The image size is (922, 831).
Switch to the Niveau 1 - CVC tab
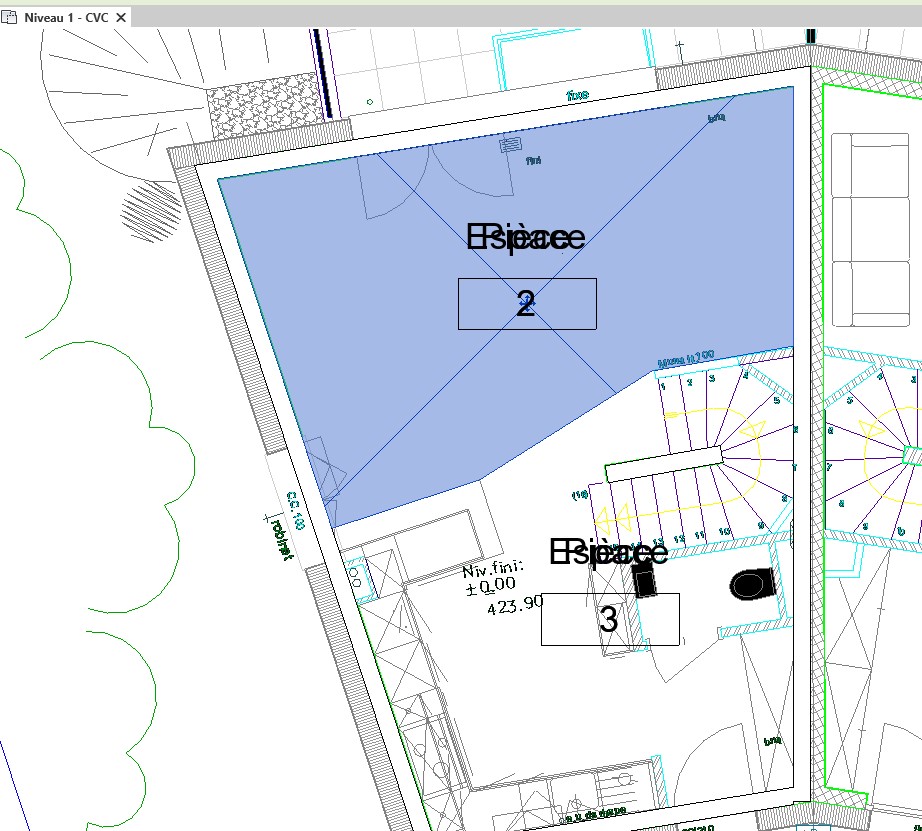tap(68, 18)
